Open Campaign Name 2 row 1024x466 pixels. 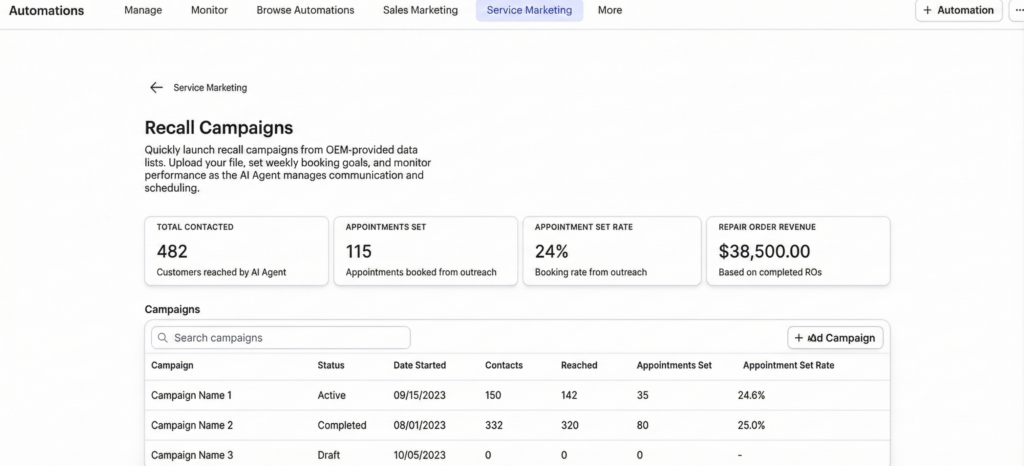(191, 425)
